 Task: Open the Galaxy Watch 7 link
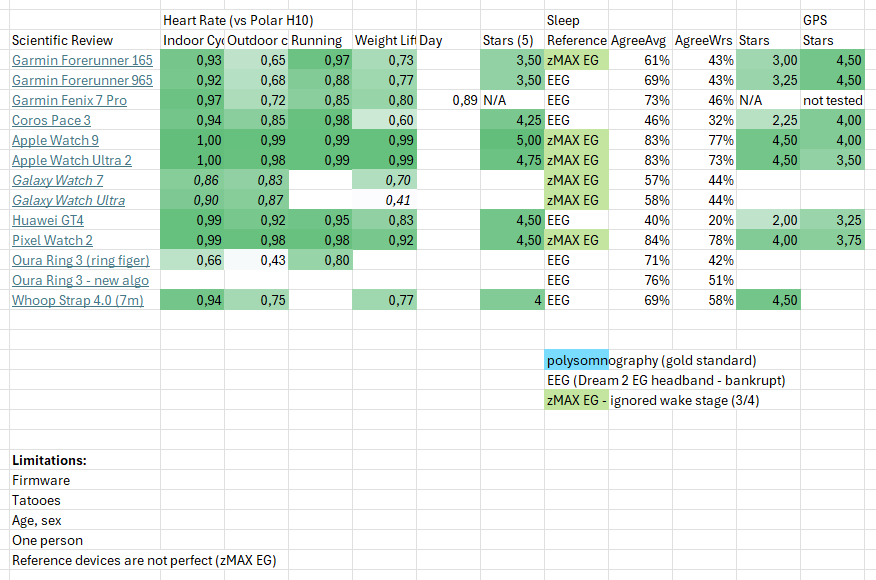click(x=57, y=181)
